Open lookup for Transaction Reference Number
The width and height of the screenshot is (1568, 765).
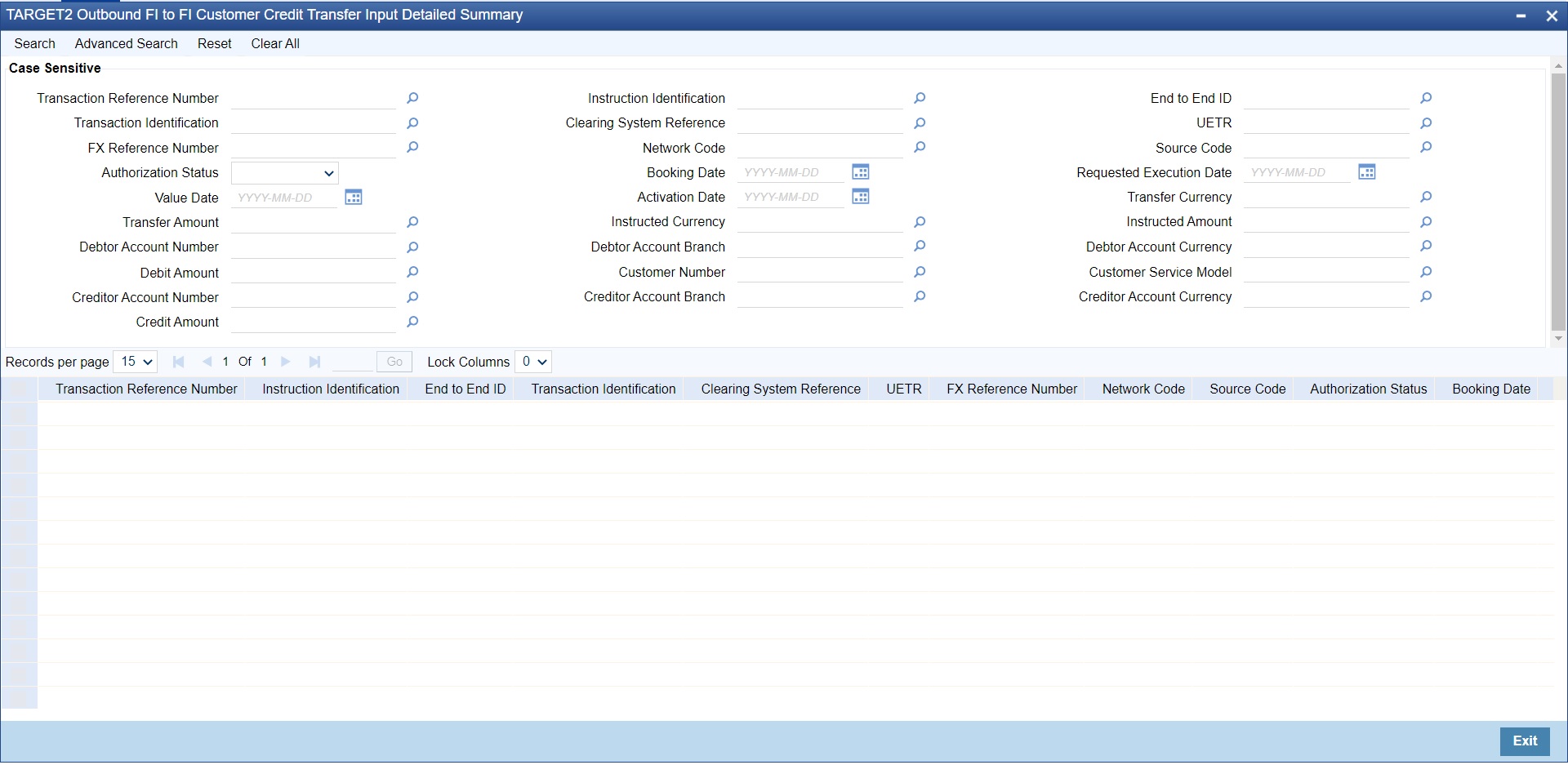(412, 98)
